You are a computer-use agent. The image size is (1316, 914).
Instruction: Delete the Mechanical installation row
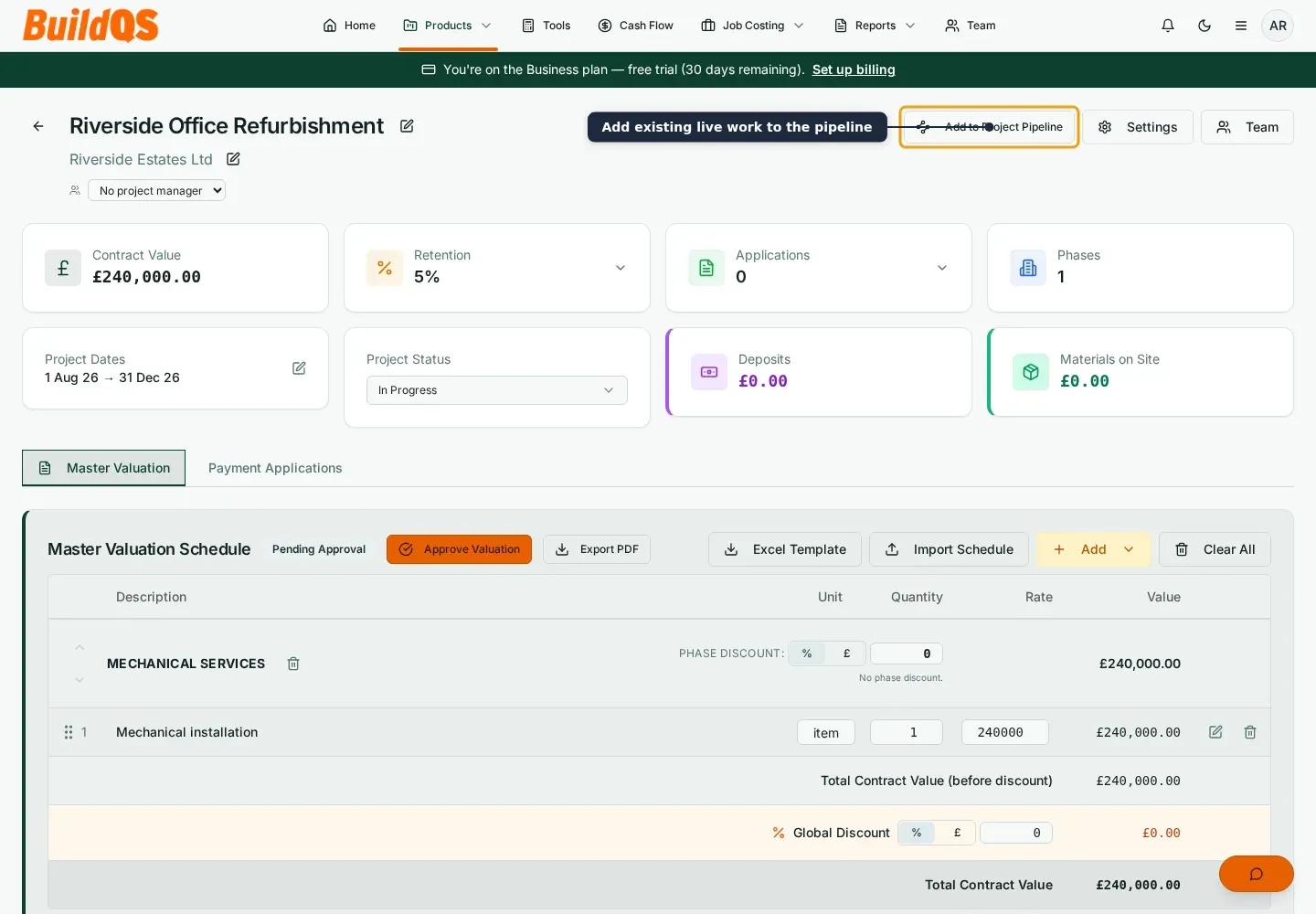pyautogui.click(x=1250, y=732)
